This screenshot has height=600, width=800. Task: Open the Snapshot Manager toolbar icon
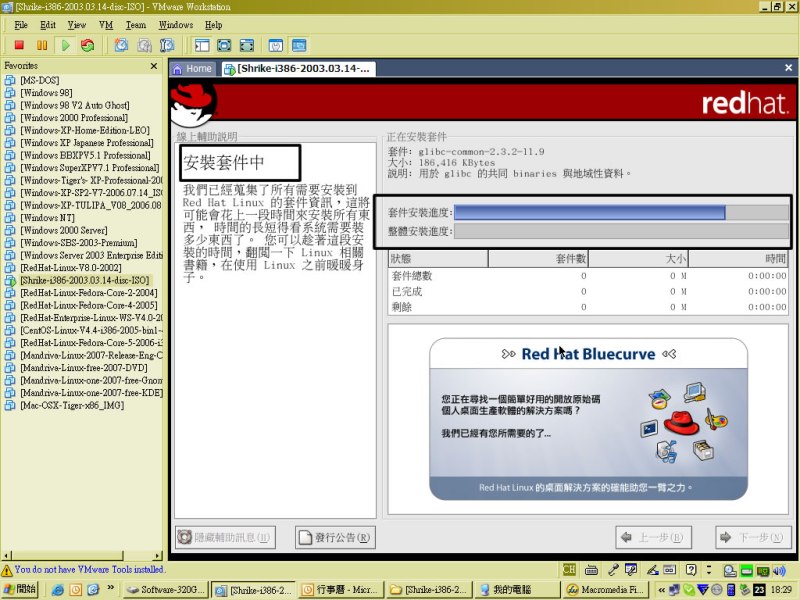click(167, 45)
